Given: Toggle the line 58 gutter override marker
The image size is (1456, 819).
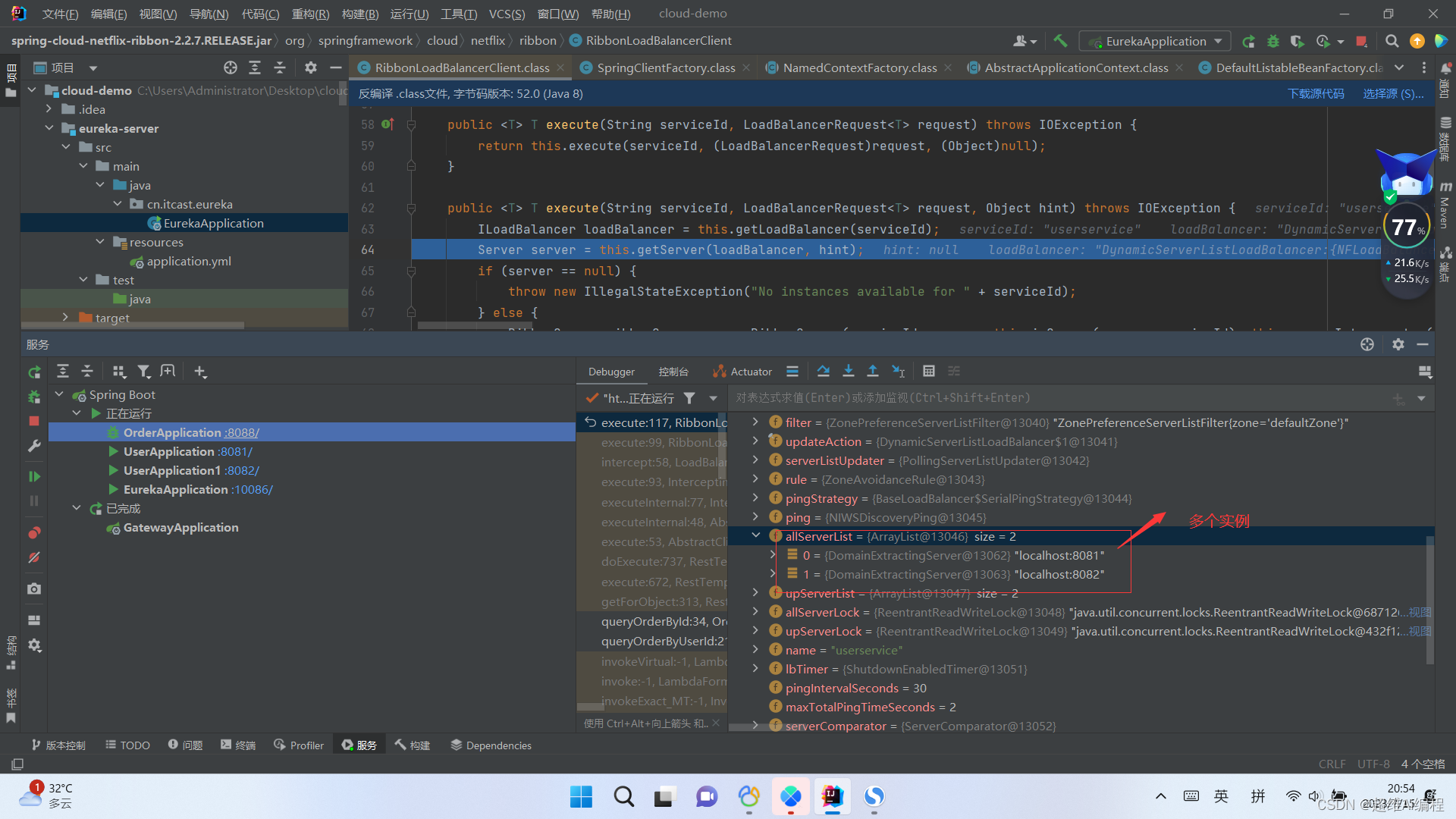Looking at the screenshot, I should click(x=388, y=124).
